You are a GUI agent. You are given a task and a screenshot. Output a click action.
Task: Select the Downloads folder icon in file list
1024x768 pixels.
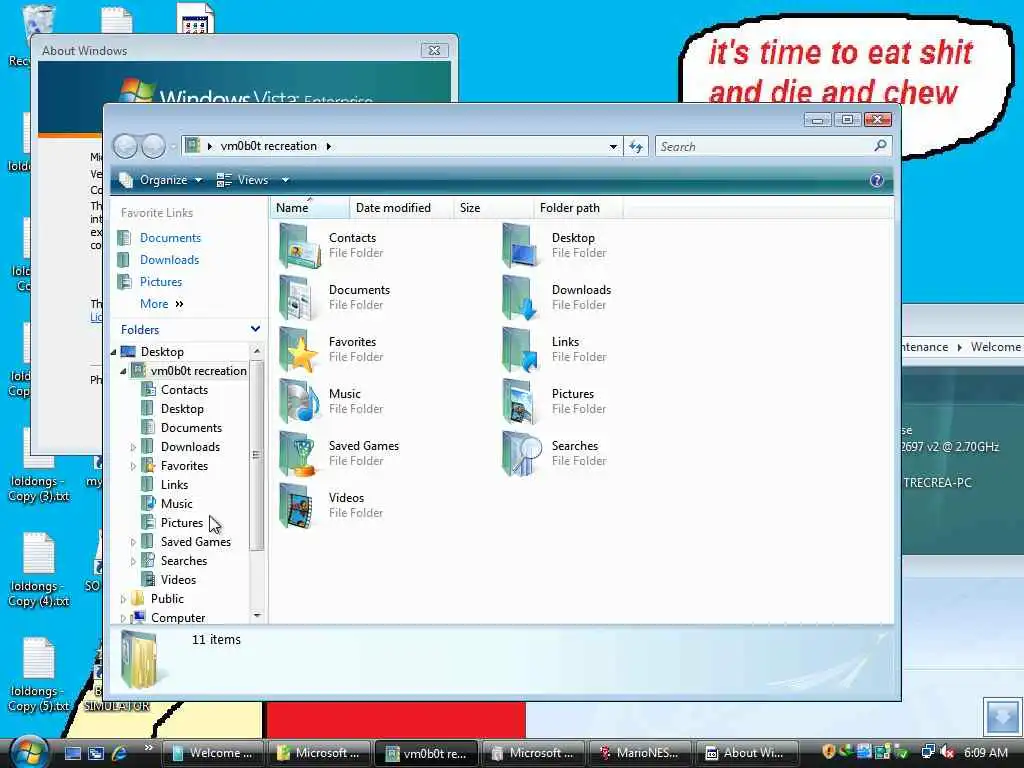coord(522,298)
